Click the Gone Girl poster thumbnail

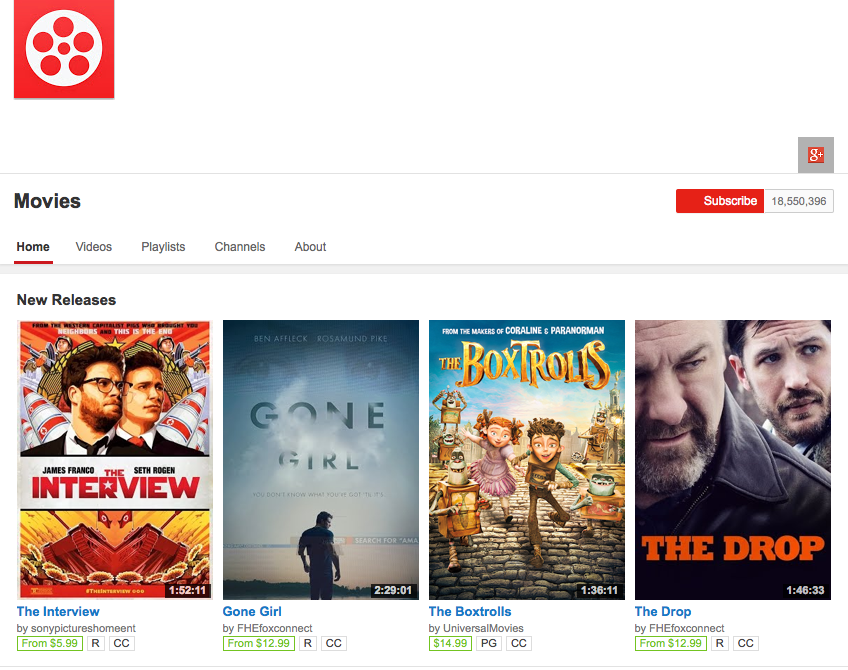click(321, 459)
